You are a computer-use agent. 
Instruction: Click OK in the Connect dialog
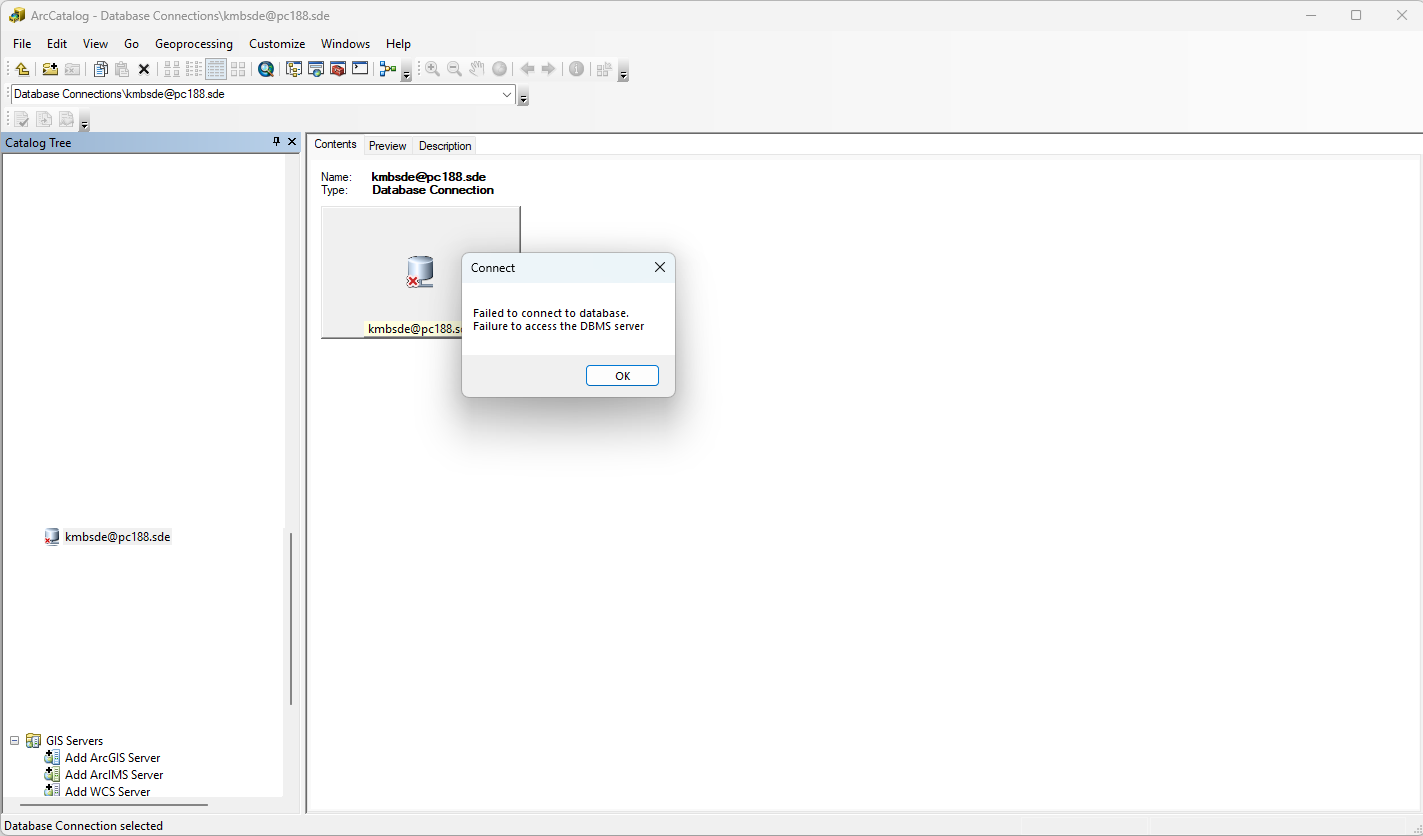(x=622, y=376)
